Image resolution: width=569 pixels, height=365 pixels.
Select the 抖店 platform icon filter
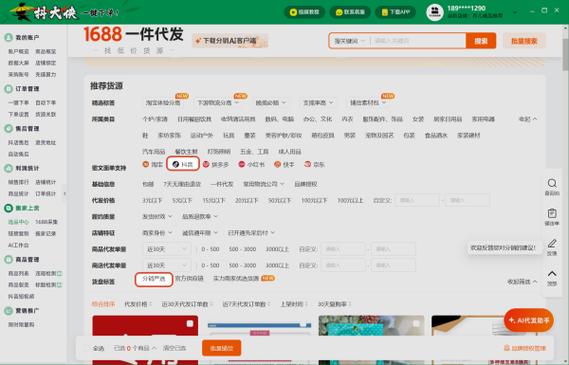(176, 164)
